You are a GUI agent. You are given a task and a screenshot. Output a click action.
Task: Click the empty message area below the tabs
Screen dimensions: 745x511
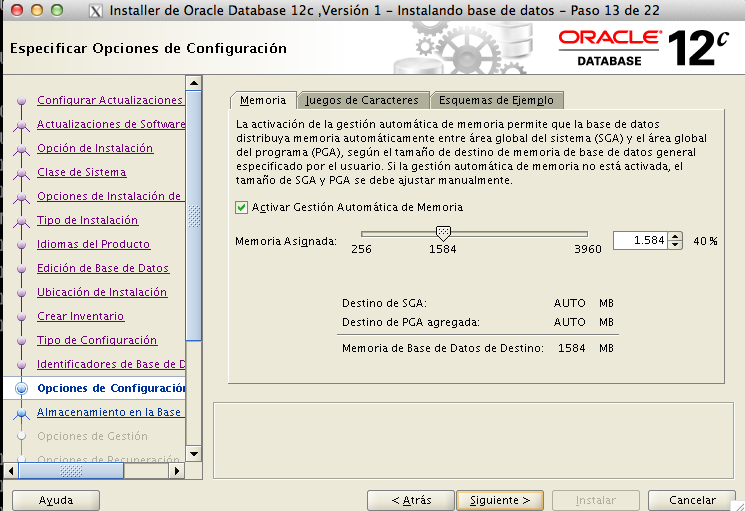474,441
